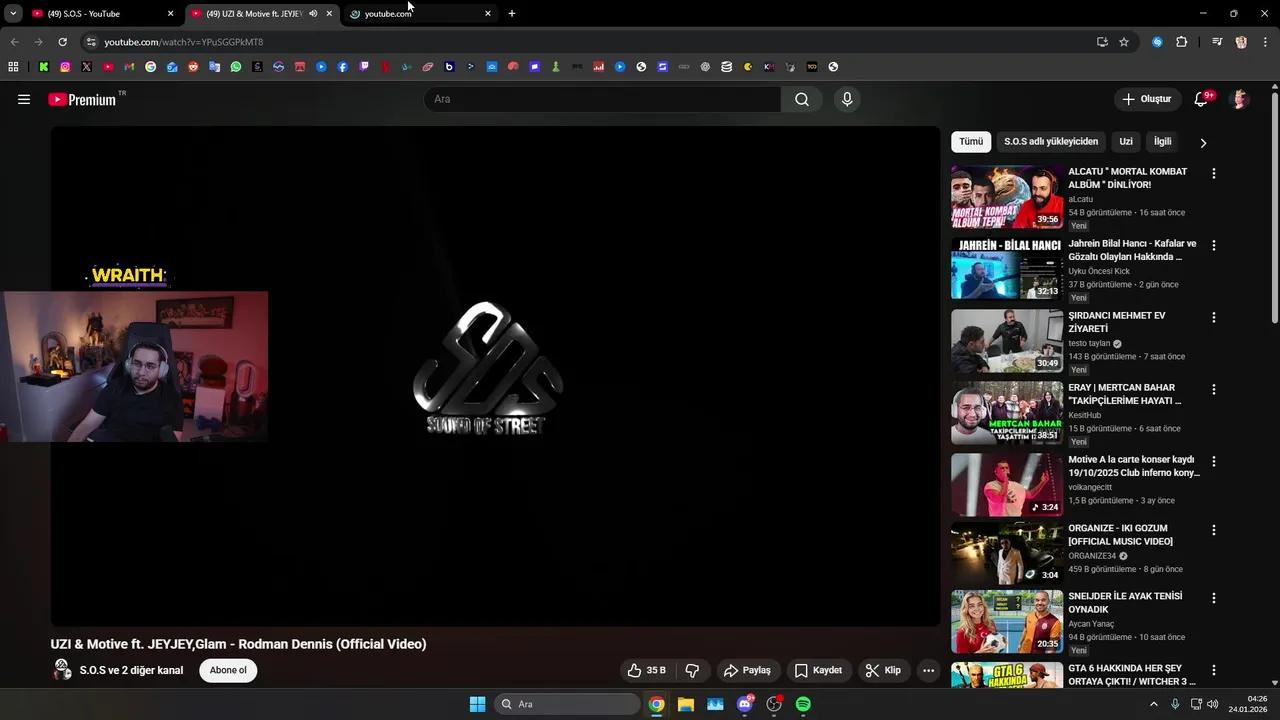Click the search magnifier icon

pyautogui.click(x=802, y=99)
